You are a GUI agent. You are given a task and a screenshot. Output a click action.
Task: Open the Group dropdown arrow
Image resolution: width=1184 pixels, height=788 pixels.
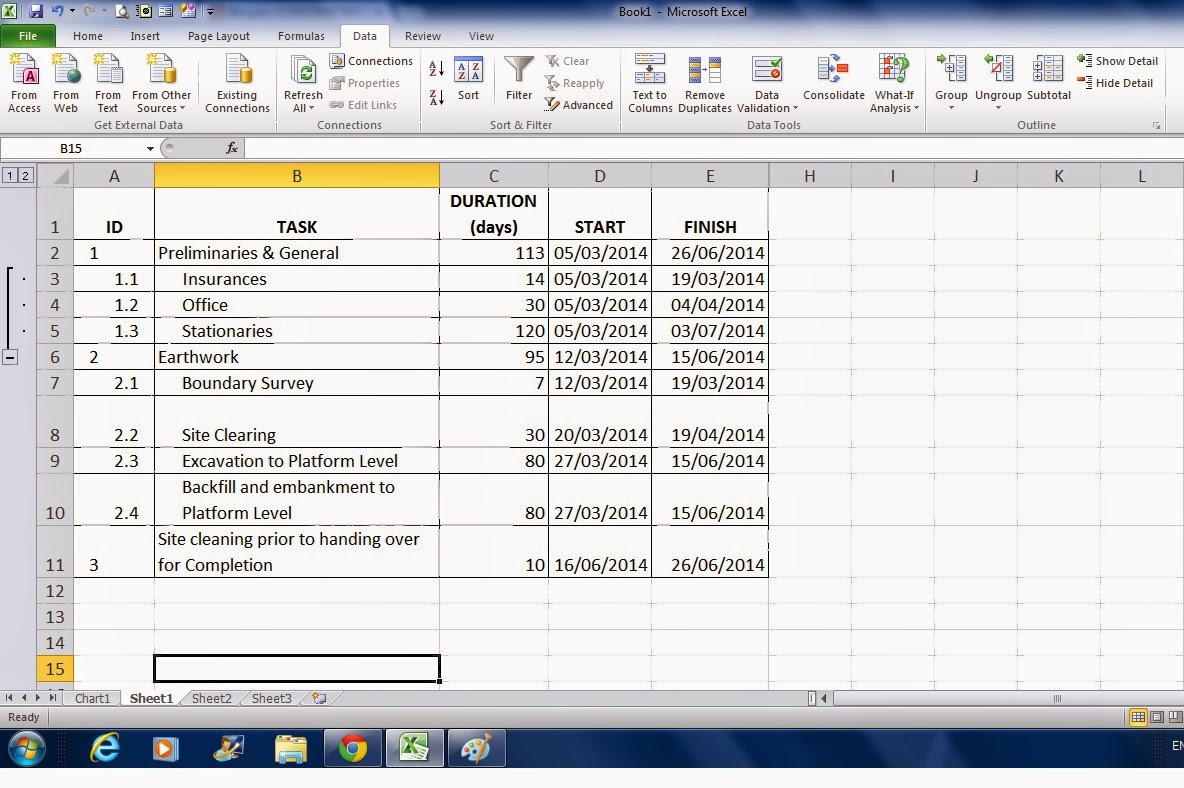[x=951, y=108]
